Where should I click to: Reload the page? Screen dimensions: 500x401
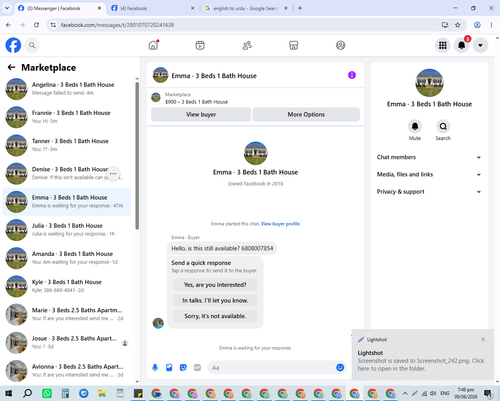(x=36, y=25)
